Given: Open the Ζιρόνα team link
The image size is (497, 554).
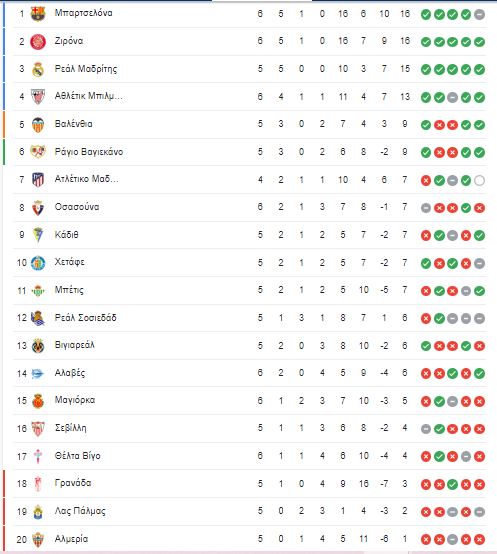Looking at the screenshot, I should (69, 41).
